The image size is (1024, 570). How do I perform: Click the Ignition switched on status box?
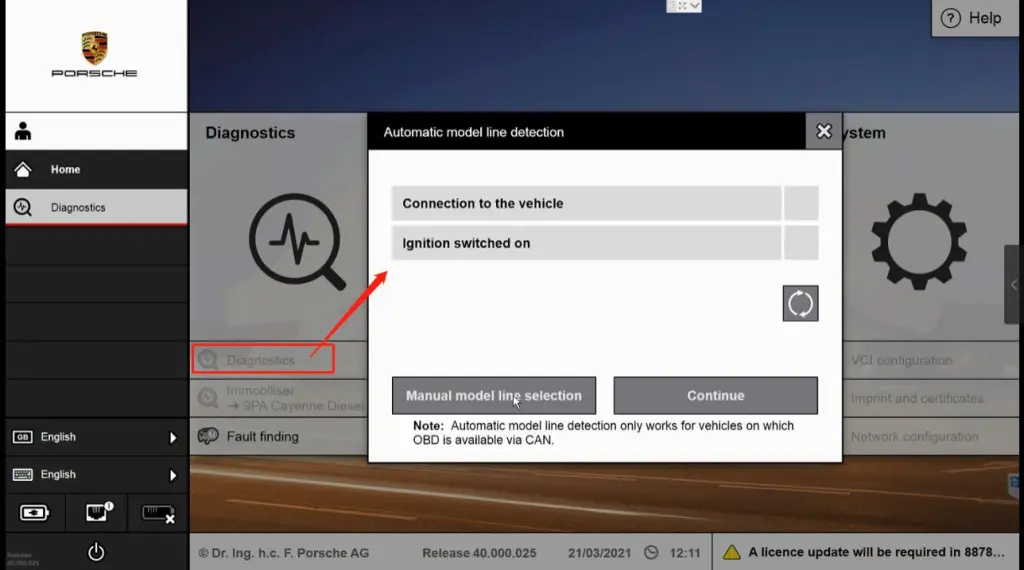pyautogui.click(x=801, y=243)
